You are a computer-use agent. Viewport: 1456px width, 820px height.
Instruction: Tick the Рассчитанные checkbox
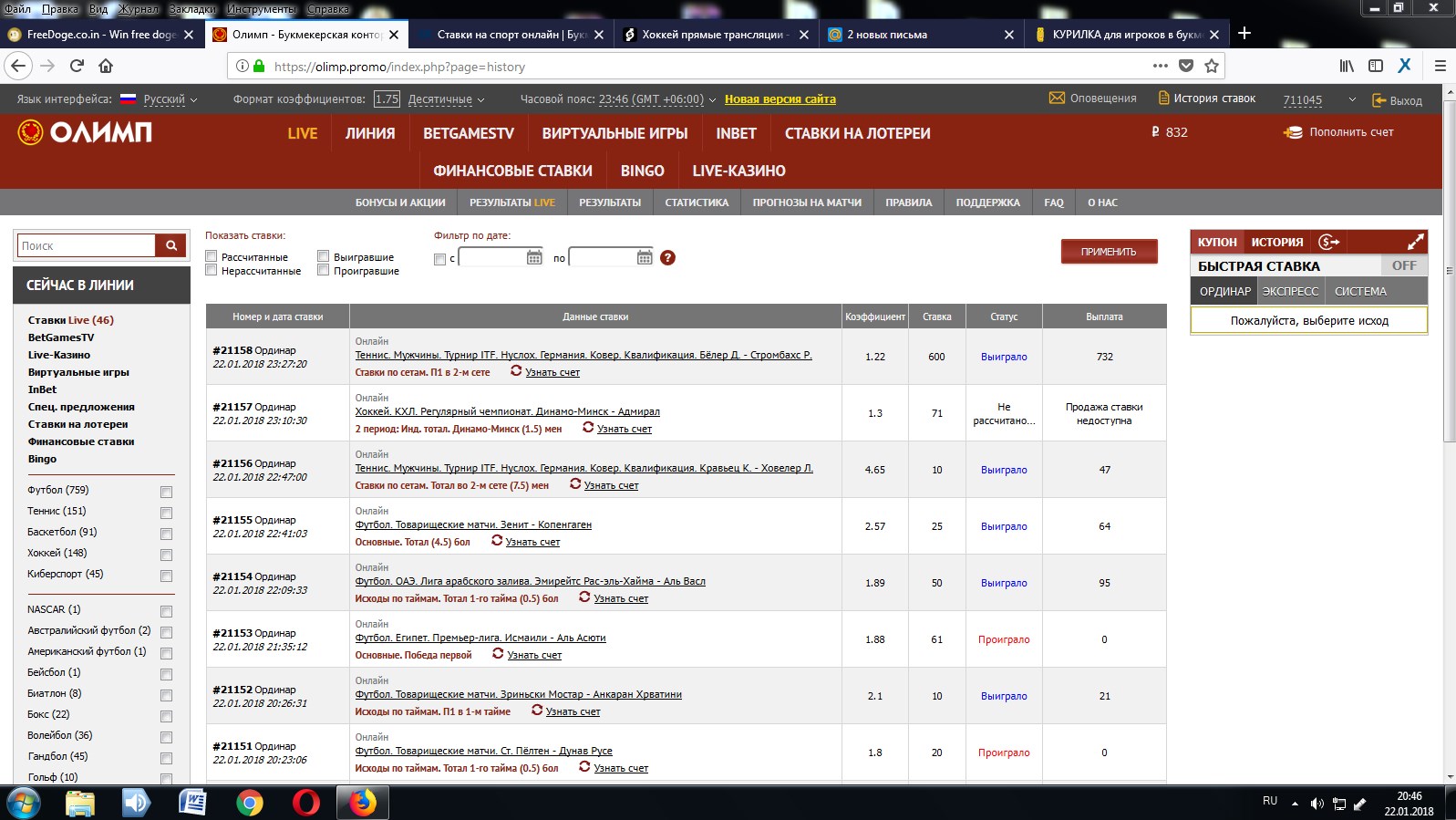click(212, 256)
